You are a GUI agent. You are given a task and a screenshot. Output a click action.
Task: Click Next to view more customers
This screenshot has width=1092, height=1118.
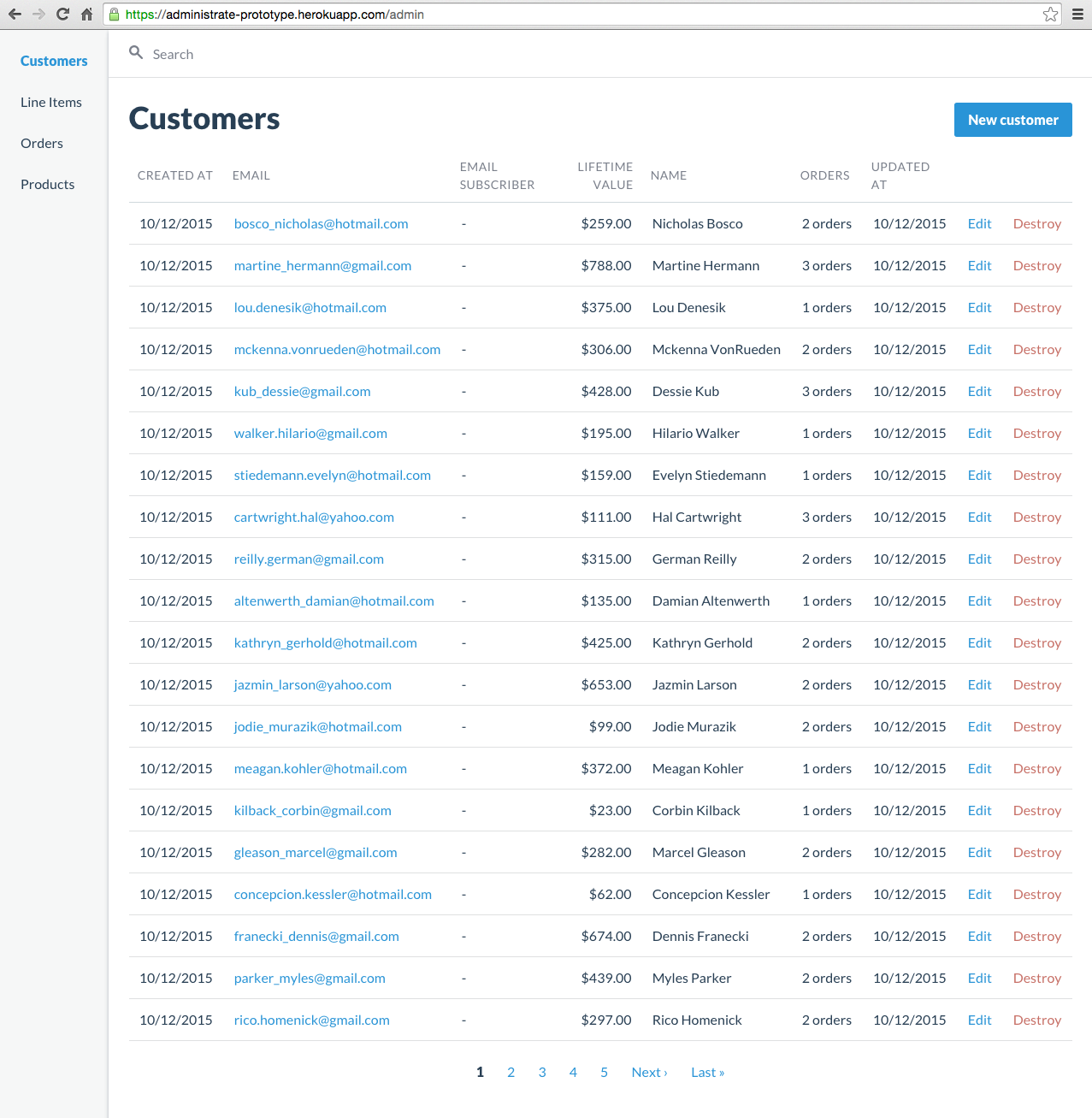coord(648,1071)
